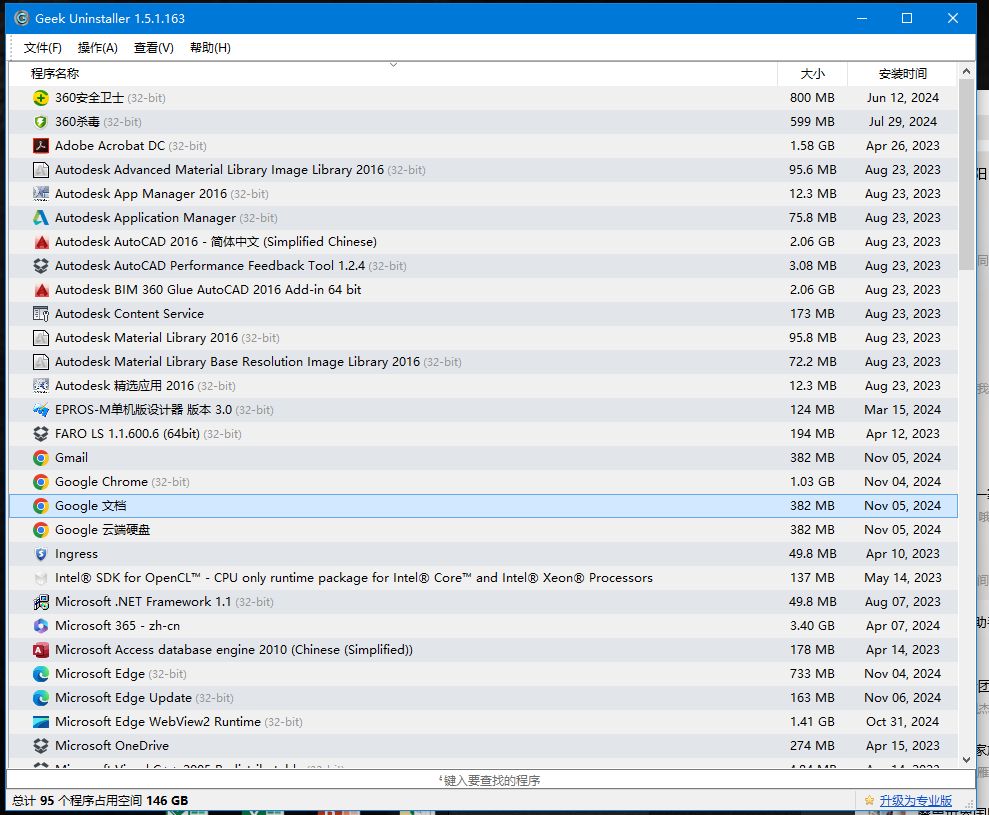Screen dimensions: 989x815
Task: Click the 360安全卫士 program icon
Action: click(x=40, y=98)
